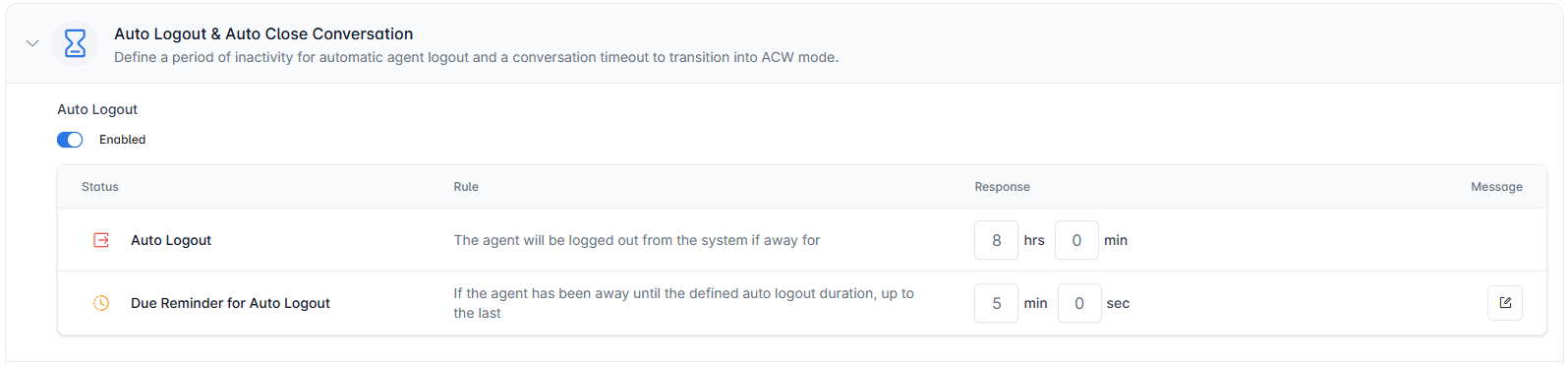Click the orange clock reminder icon
This screenshot has width=1568, height=365.
[x=101, y=303]
